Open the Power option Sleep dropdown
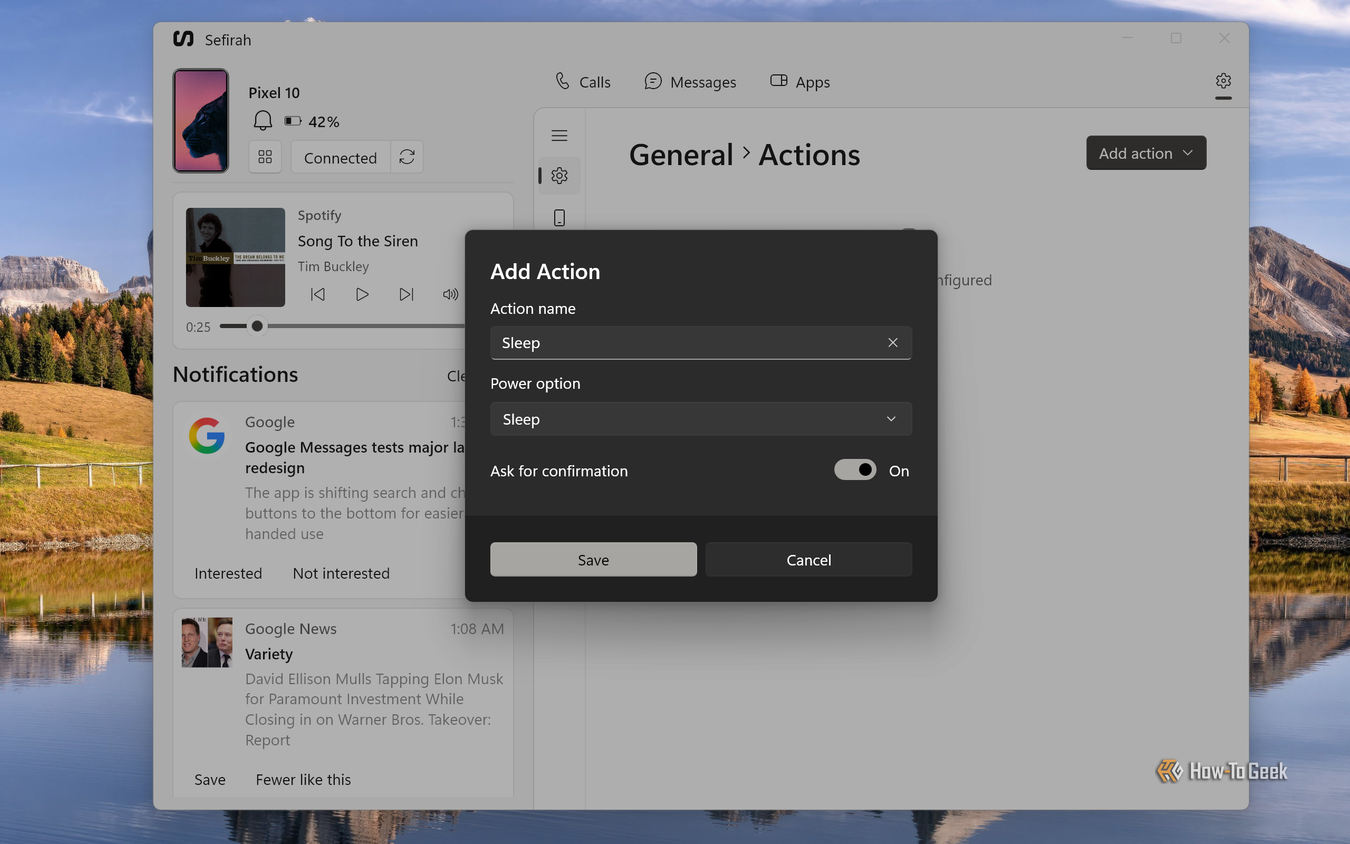1350x844 pixels. (x=701, y=419)
